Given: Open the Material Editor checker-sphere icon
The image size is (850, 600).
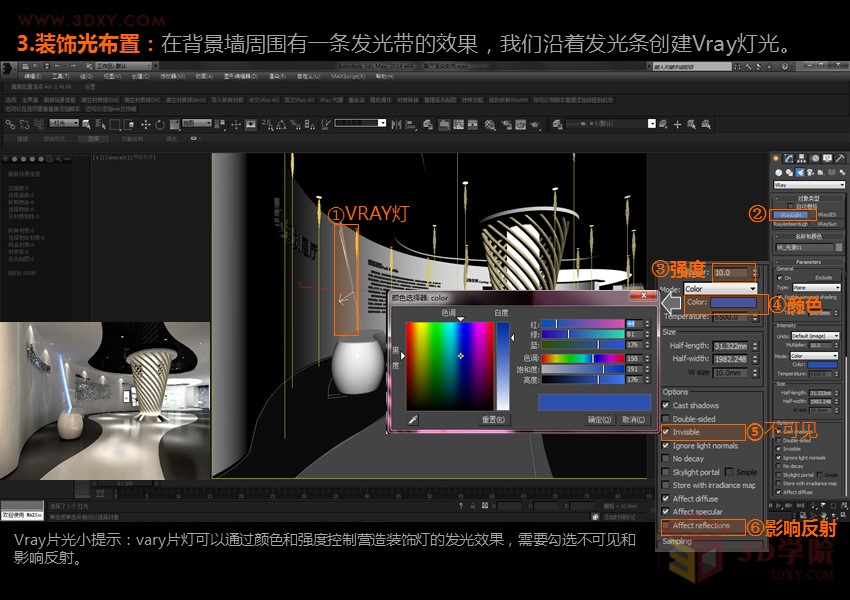Looking at the screenshot, I should click(x=490, y=125).
